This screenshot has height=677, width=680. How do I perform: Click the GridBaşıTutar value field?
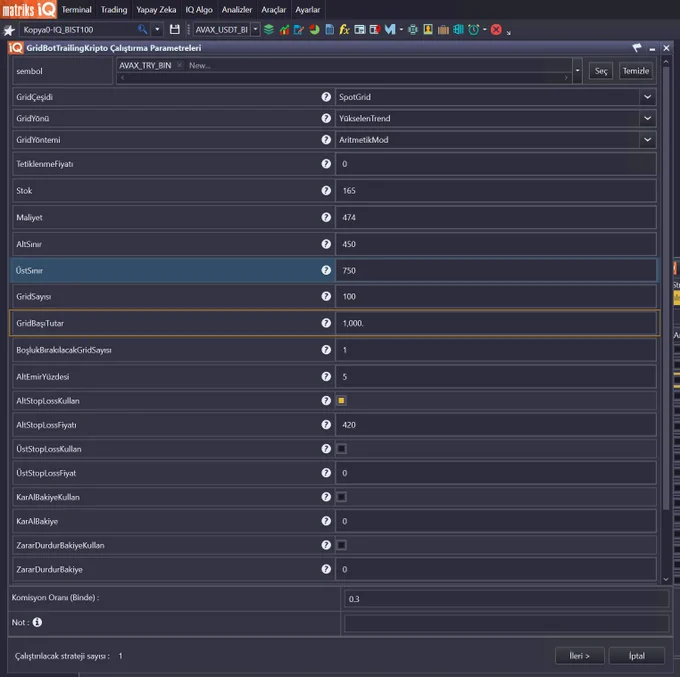pos(496,323)
